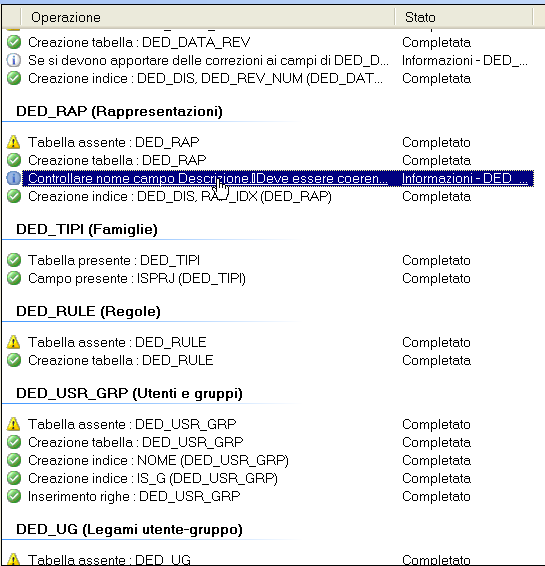545x566 pixels.
Task: Click the green check icon beside Creazione tabella : DED_DATA_REV
Action: (x=14, y=42)
